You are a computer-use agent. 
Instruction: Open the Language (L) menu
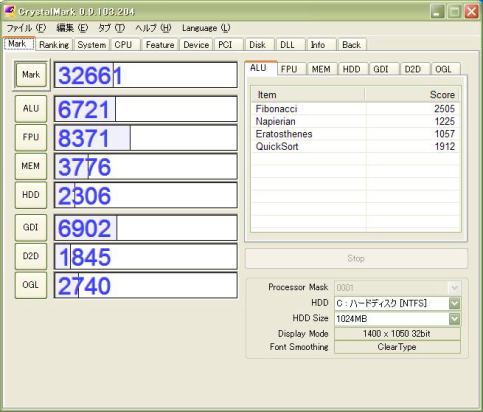coord(206,28)
